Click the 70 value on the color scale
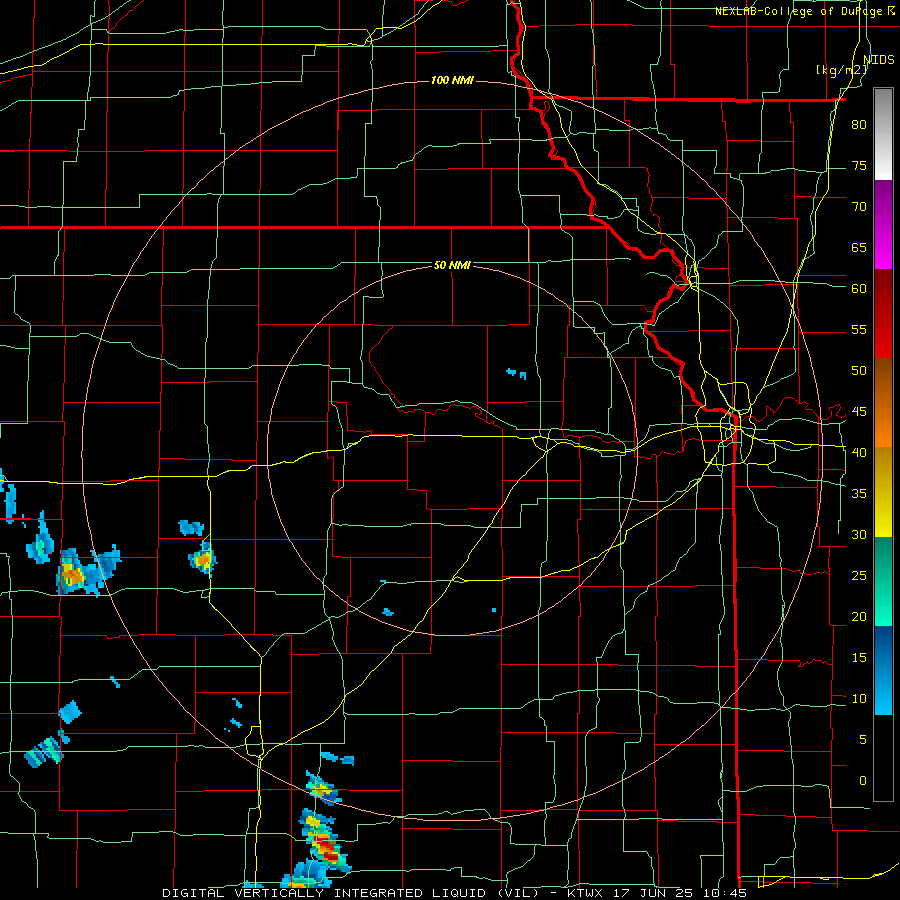The width and height of the screenshot is (900, 900). pos(859,207)
